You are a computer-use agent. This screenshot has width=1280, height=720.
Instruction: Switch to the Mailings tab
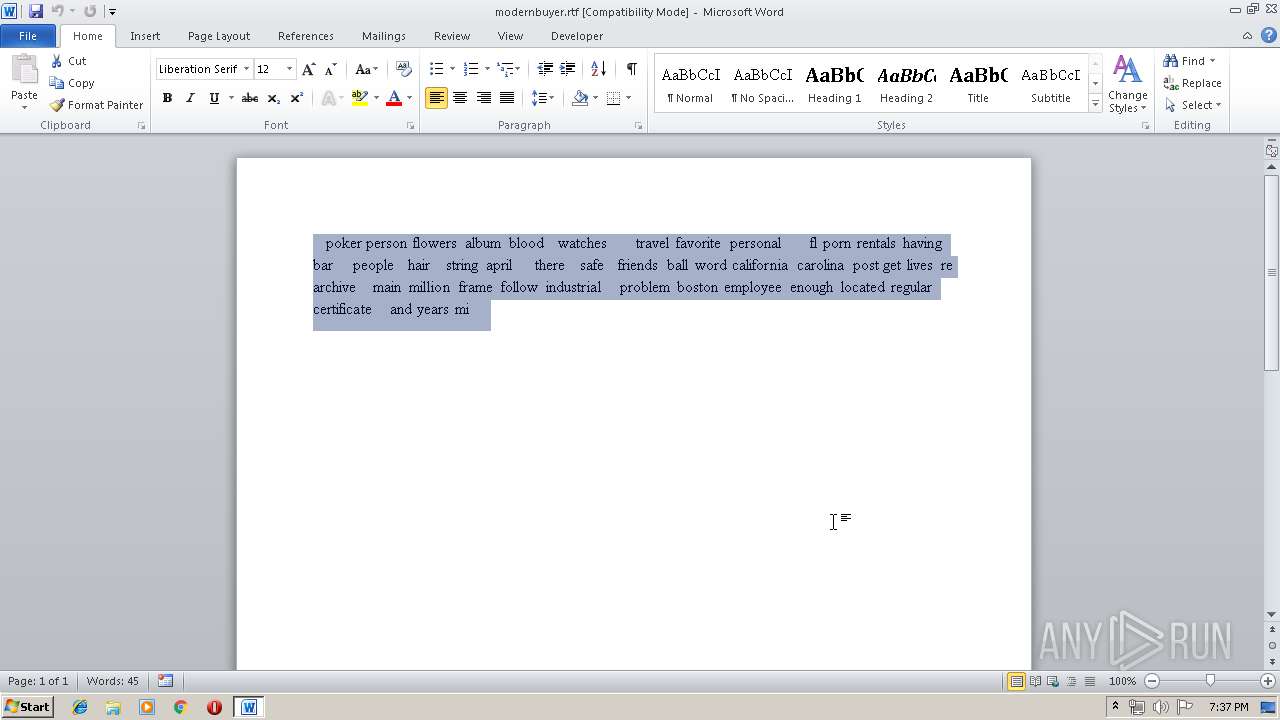tap(384, 36)
